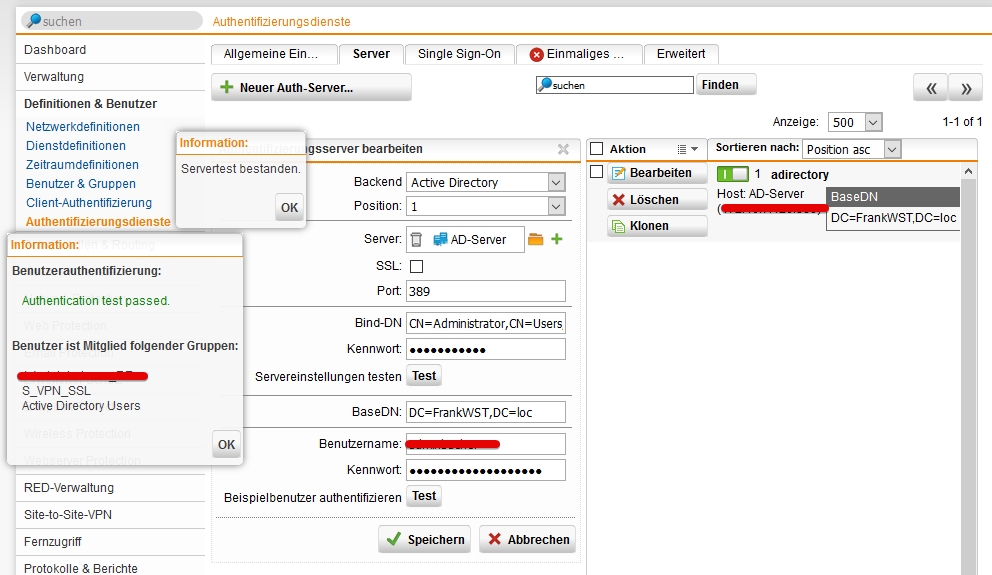Click Test next to Beispielbenutzer authentifizieren
The image size is (992, 575).
coord(424,496)
